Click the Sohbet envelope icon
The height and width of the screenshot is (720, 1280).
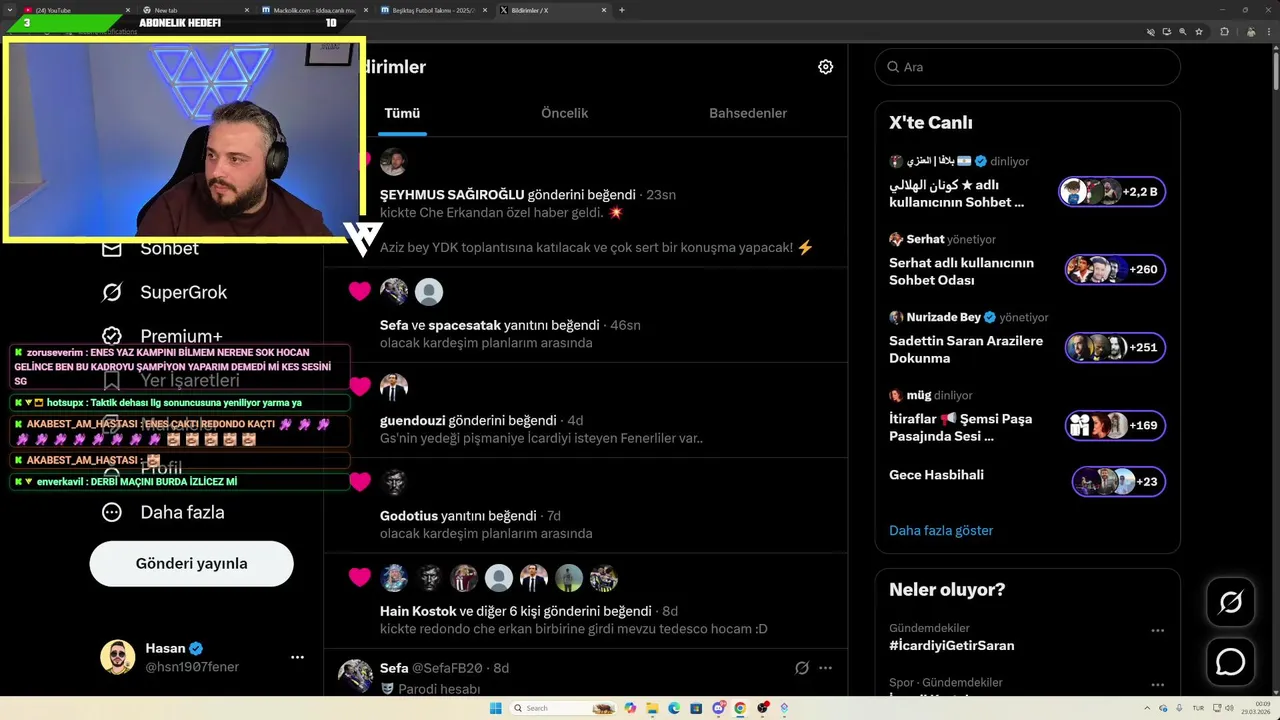pos(112,248)
